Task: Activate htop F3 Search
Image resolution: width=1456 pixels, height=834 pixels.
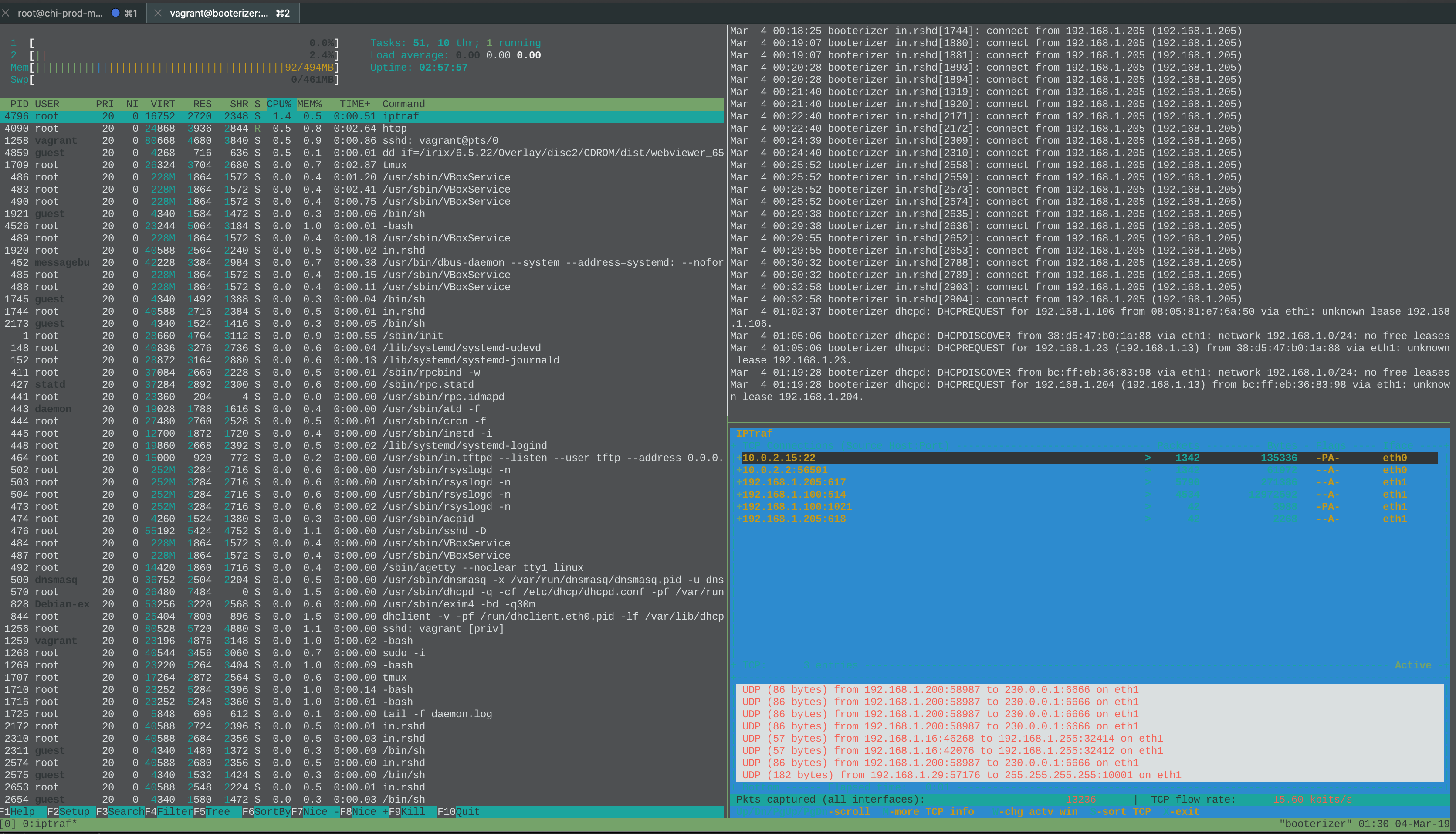Action: click(x=120, y=812)
